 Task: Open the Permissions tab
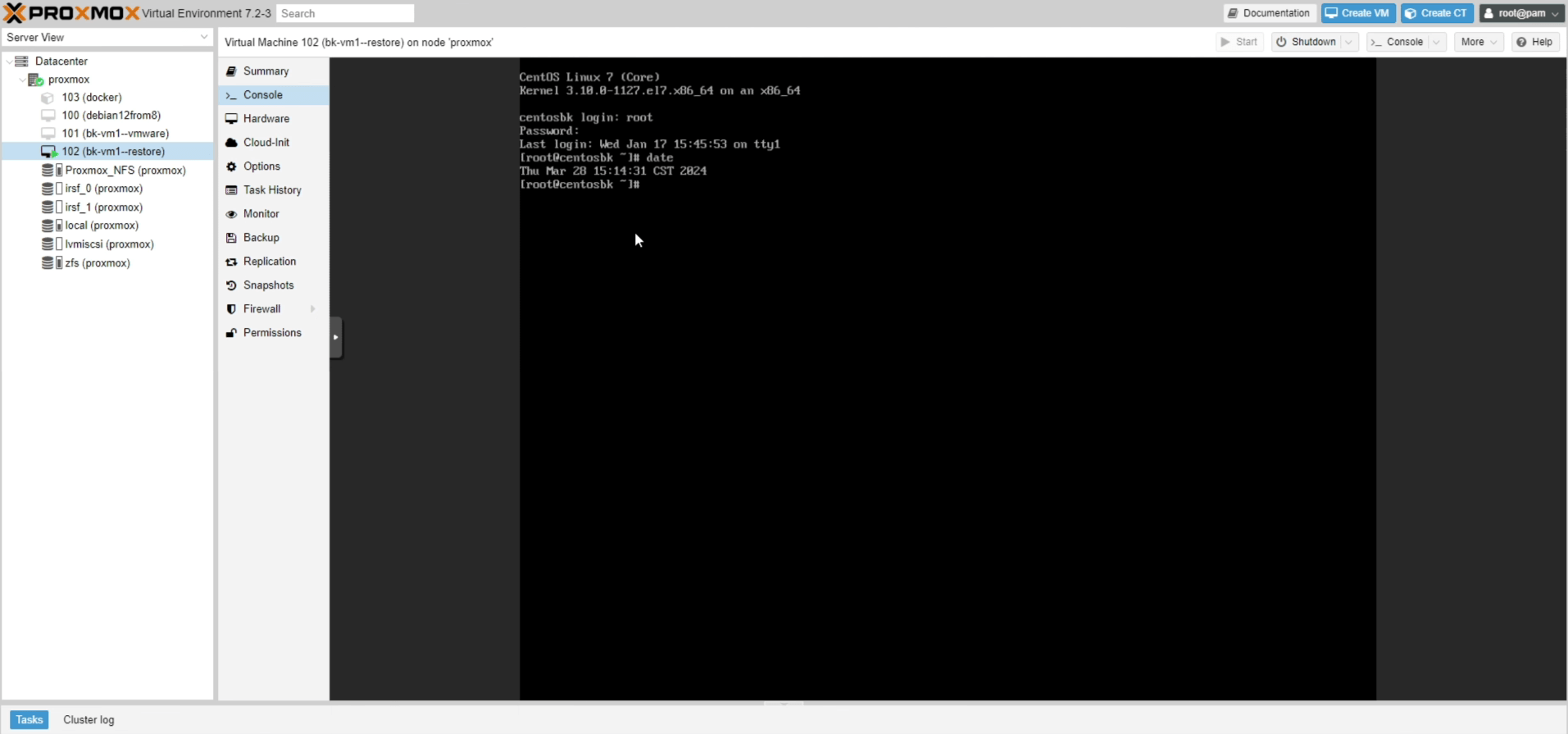point(274,333)
